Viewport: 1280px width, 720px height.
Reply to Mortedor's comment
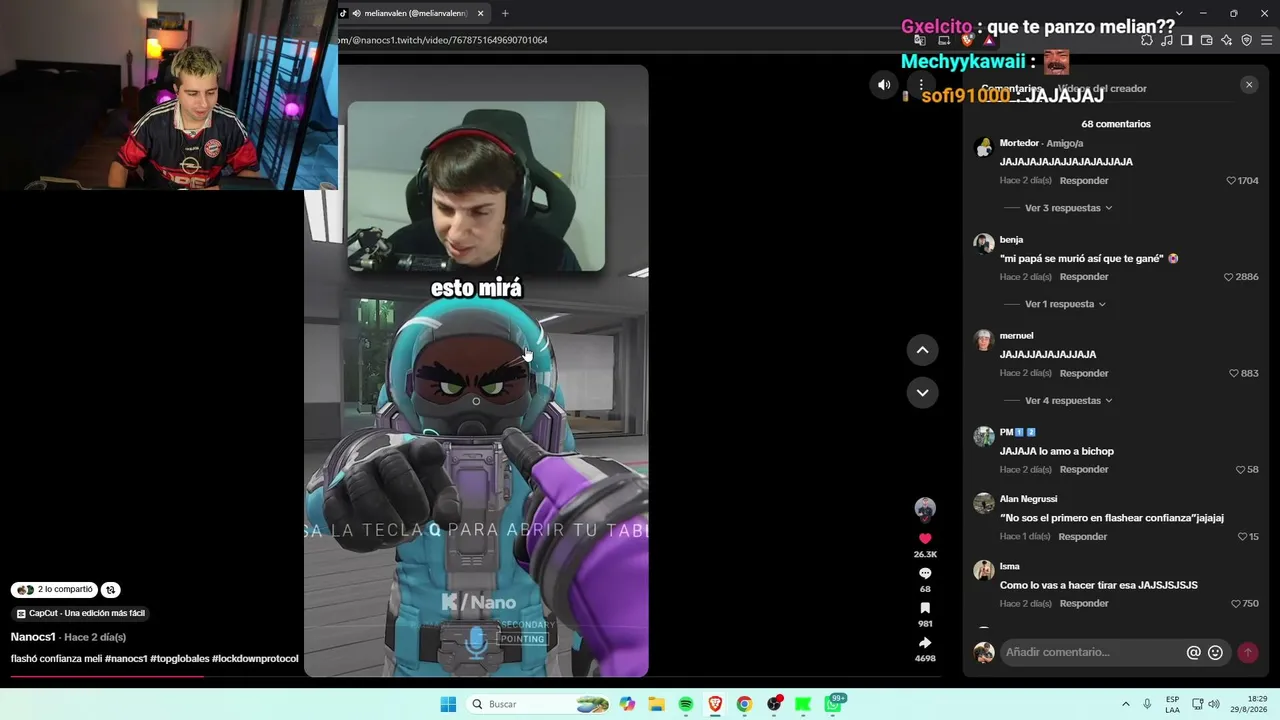pyautogui.click(x=1084, y=181)
